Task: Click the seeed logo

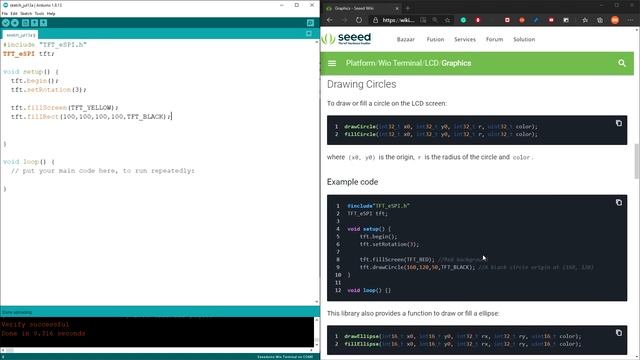Action: pyautogui.click(x=346, y=39)
